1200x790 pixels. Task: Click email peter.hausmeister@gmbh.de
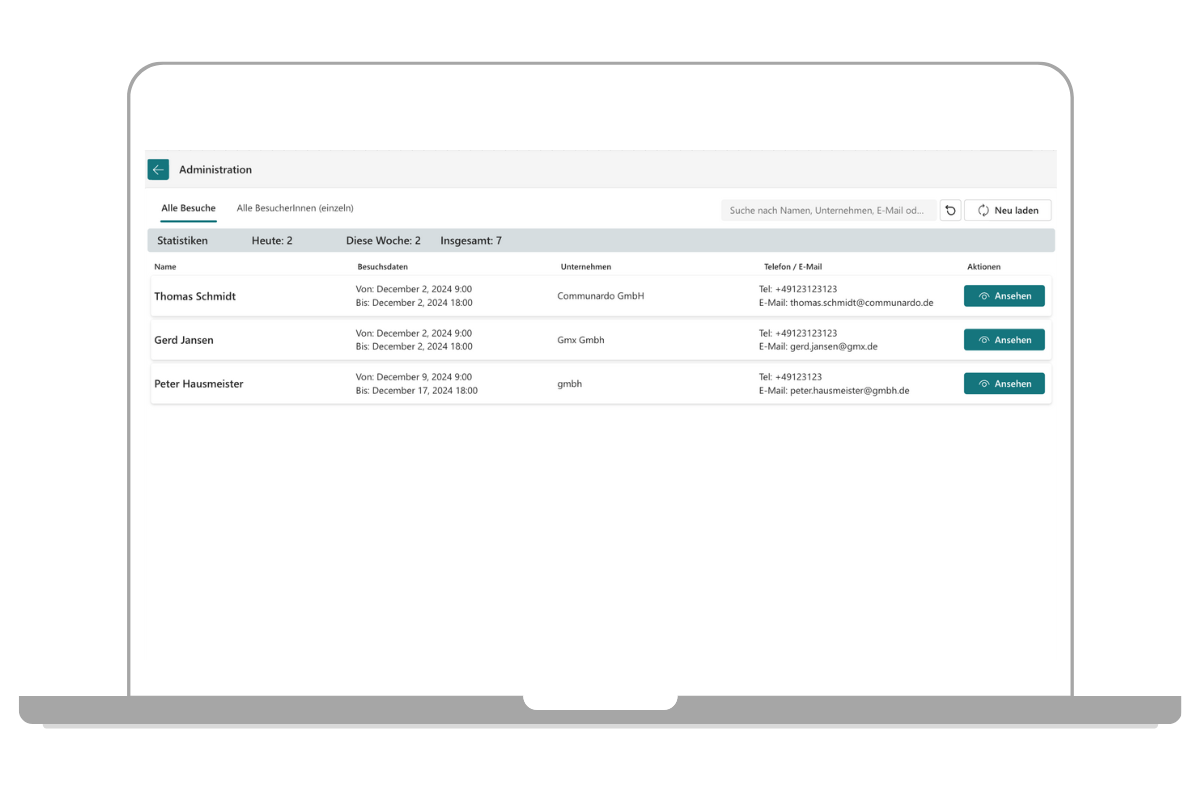point(849,390)
